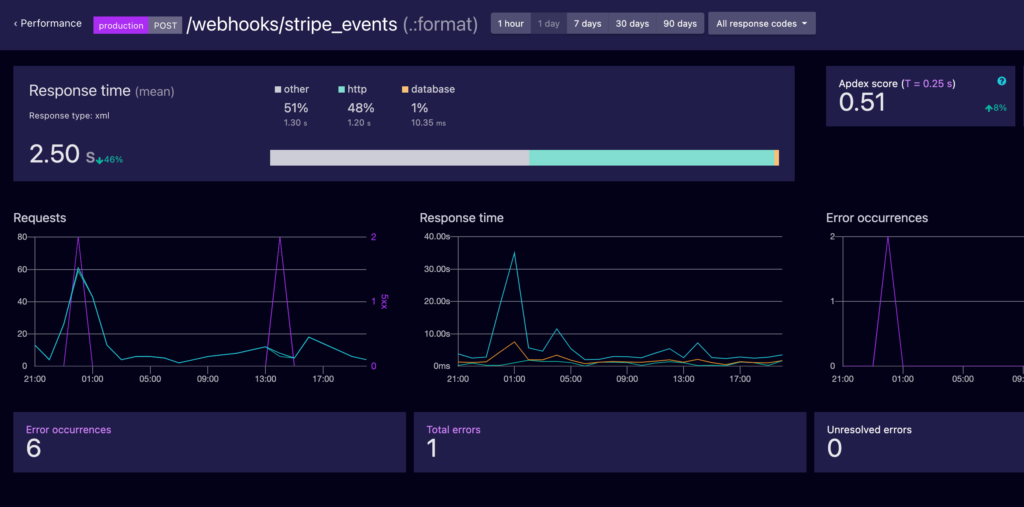Screen dimensions: 1024x507
Task: Click the production environment badge
Action: (x=121, y=25)
